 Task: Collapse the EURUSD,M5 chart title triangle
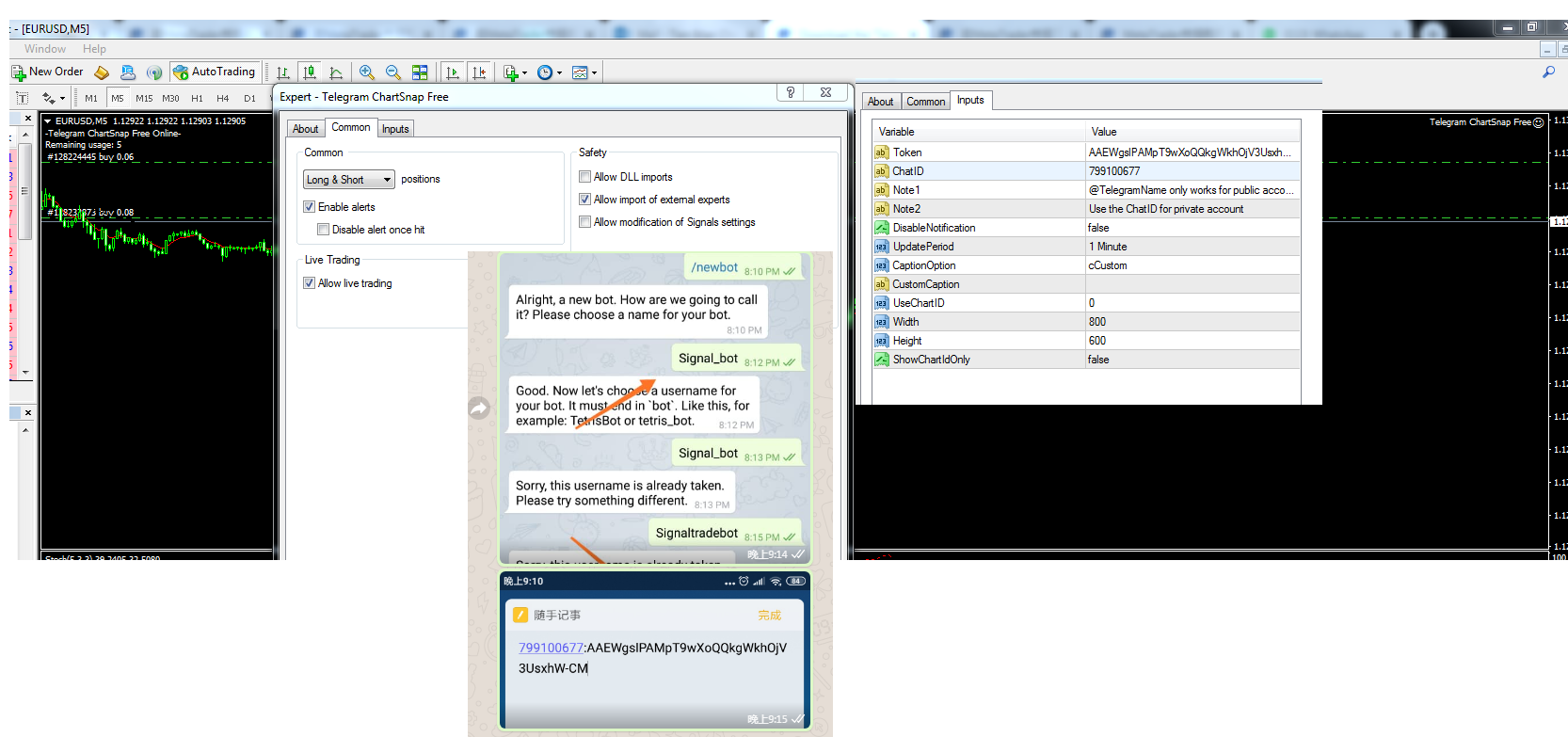click(47, 120)
